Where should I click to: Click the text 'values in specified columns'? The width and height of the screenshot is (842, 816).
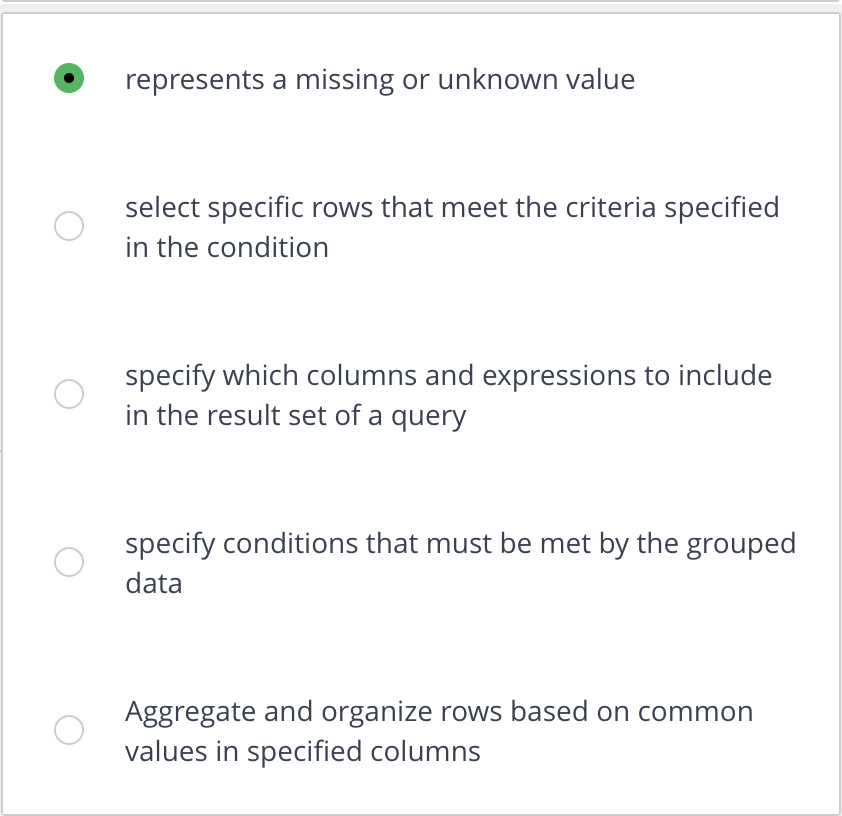click(x=302, y=751)
